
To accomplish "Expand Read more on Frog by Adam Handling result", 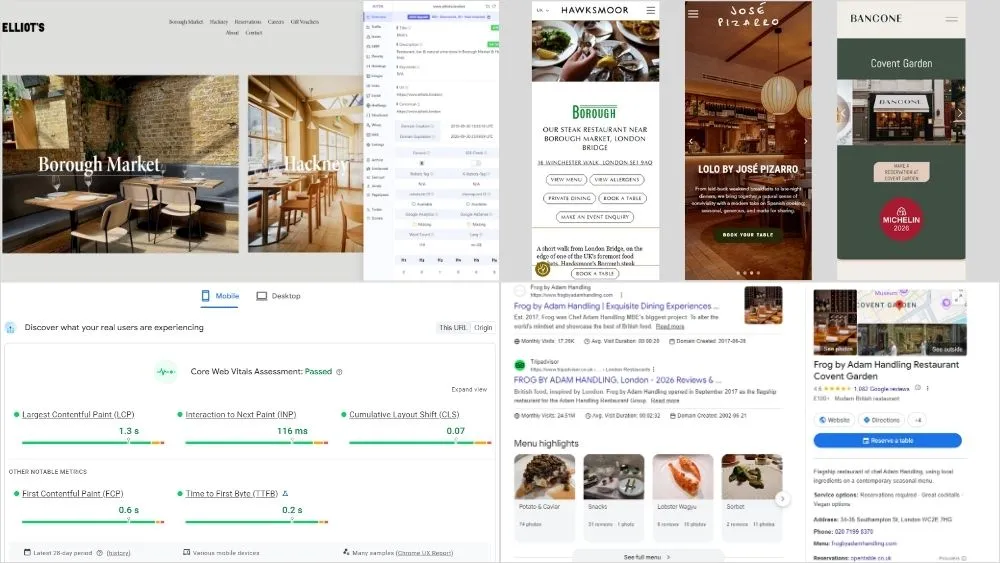I will 670,326.
